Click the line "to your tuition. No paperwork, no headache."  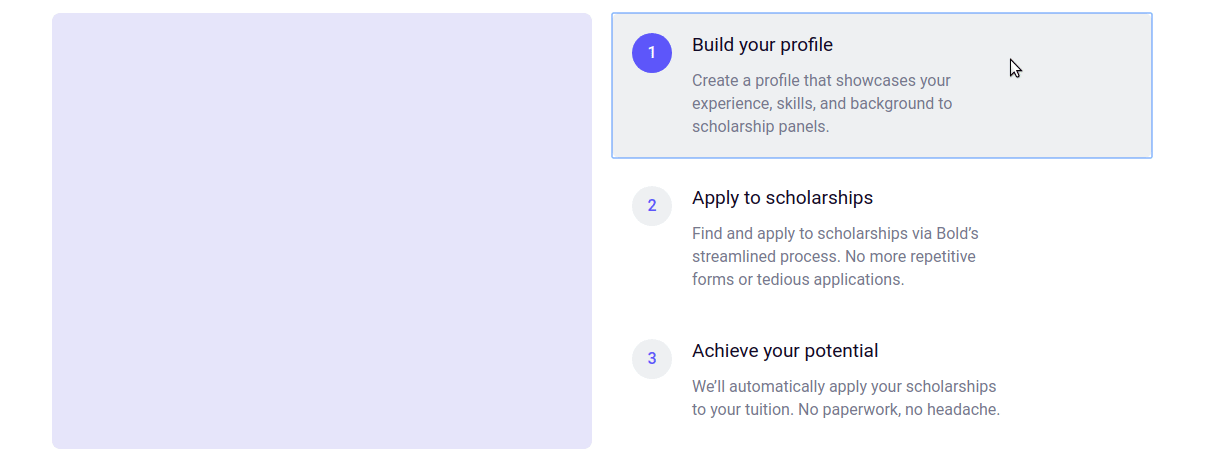pyautogui.click(x=846, y=409)
